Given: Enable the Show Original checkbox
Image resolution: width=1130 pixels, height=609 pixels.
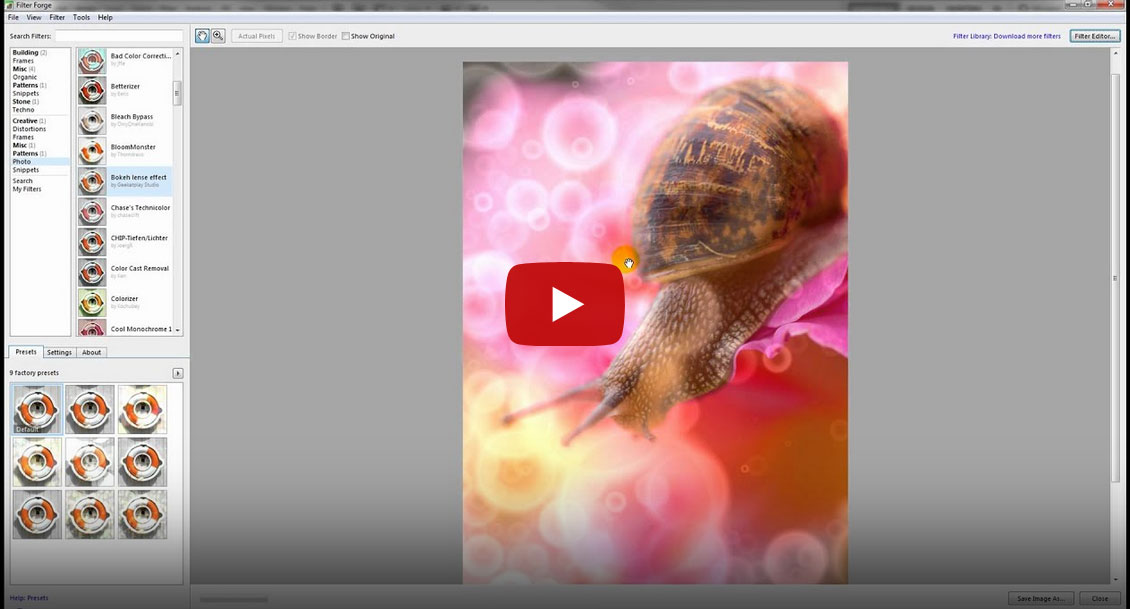Looking at the screenshot, I should 346,36.
